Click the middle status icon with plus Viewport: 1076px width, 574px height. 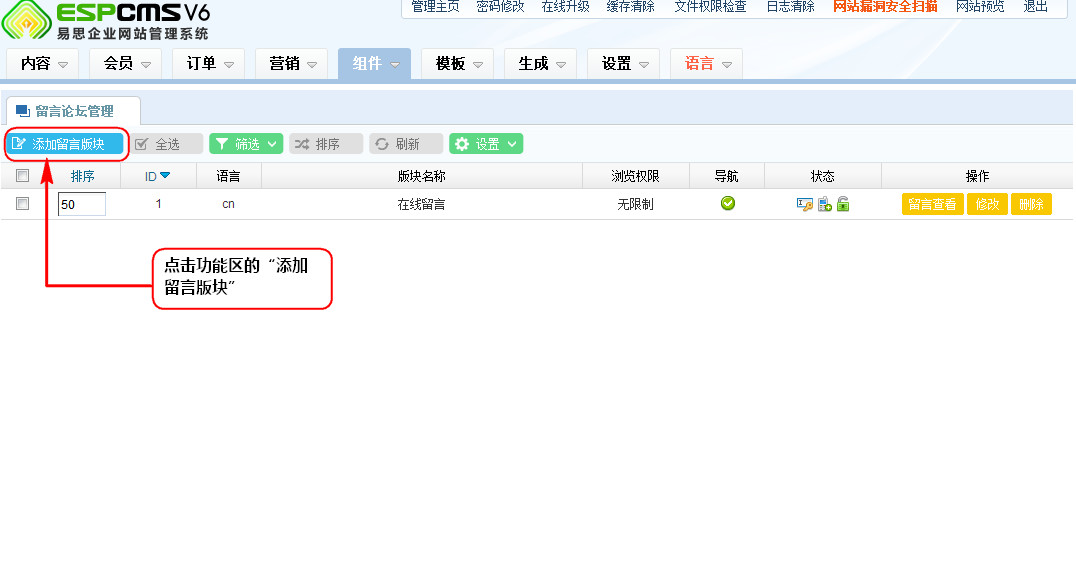tap(824, 204)
